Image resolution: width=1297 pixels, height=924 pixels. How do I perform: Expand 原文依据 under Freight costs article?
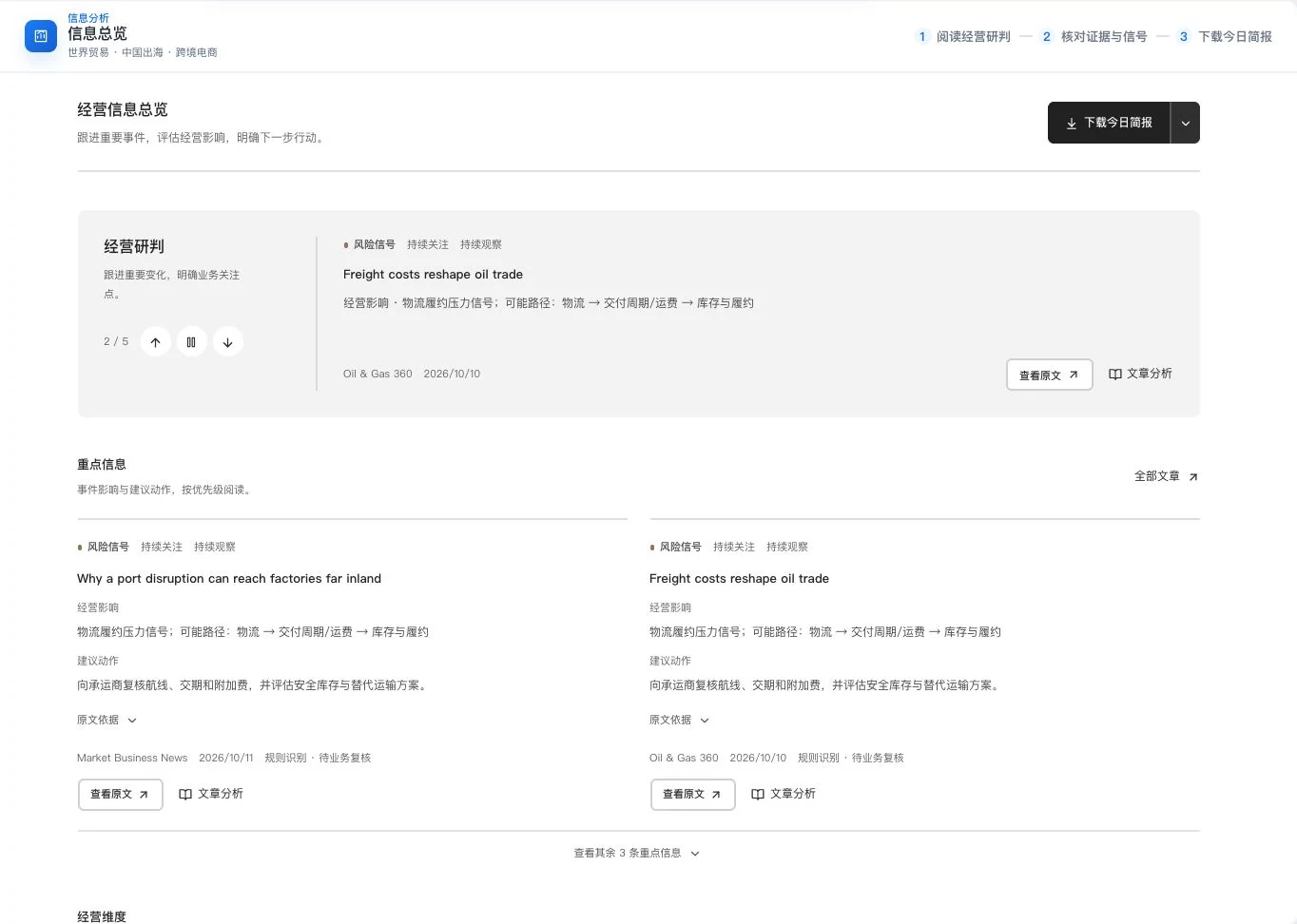pyautogui.click(x=679, y=720)
